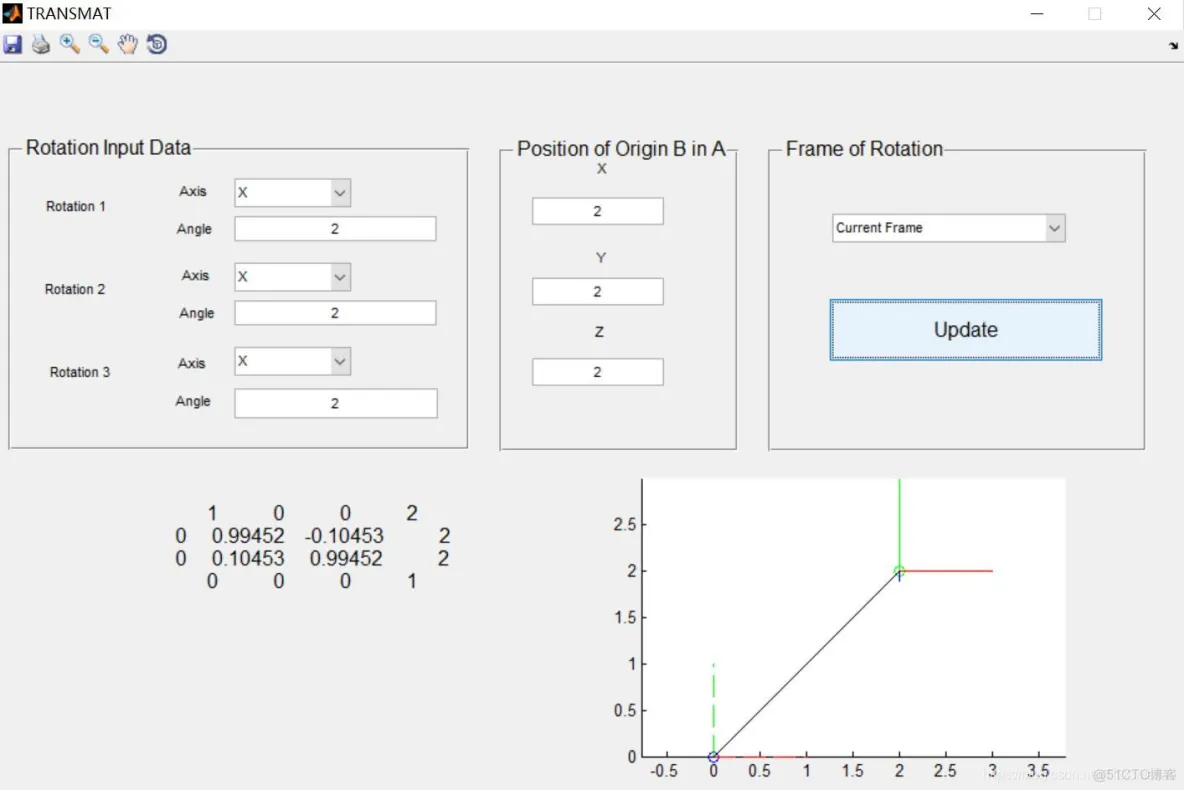Image resolution: width=1184 pixels, height=790 pixels.
Task: Click the matrix value -0.10453
Action: coord(344,536)
